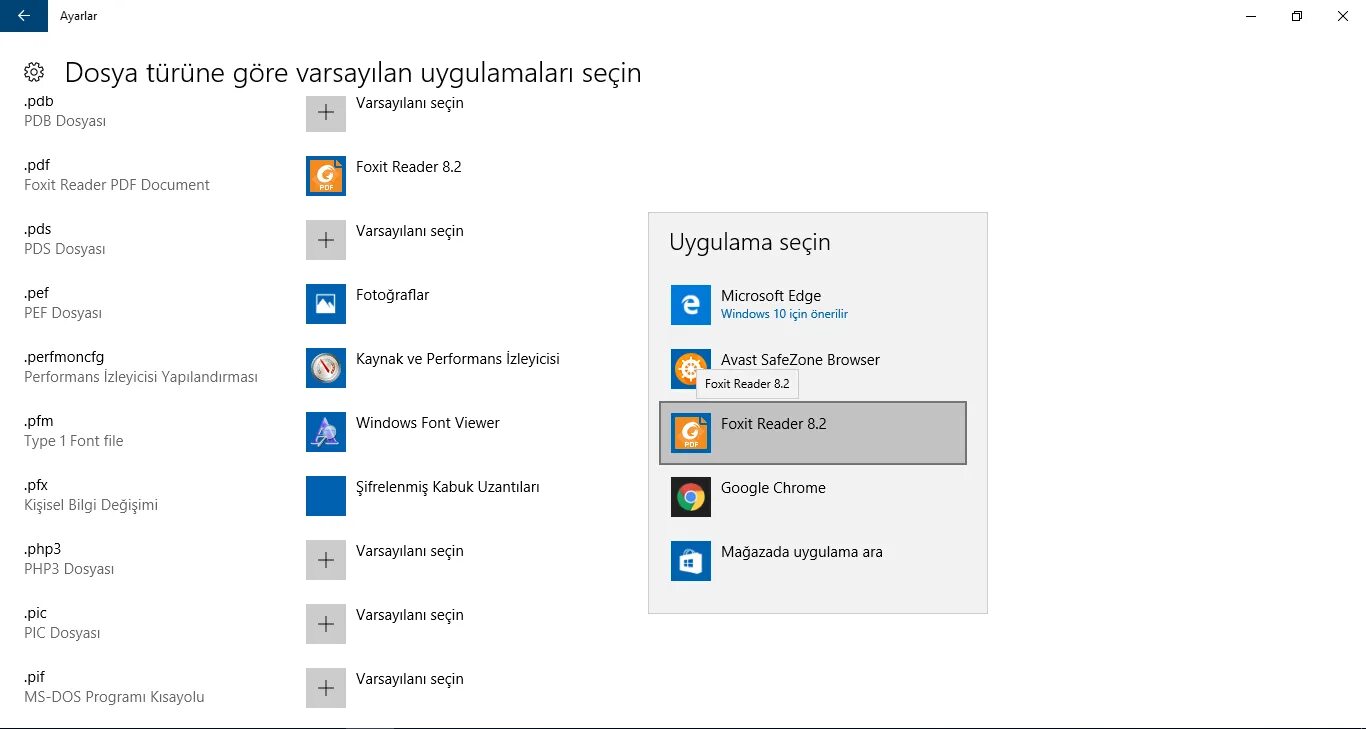Click Fotoğraflar label for .pef
The image size is (1366, 729).
pos(393,295)
